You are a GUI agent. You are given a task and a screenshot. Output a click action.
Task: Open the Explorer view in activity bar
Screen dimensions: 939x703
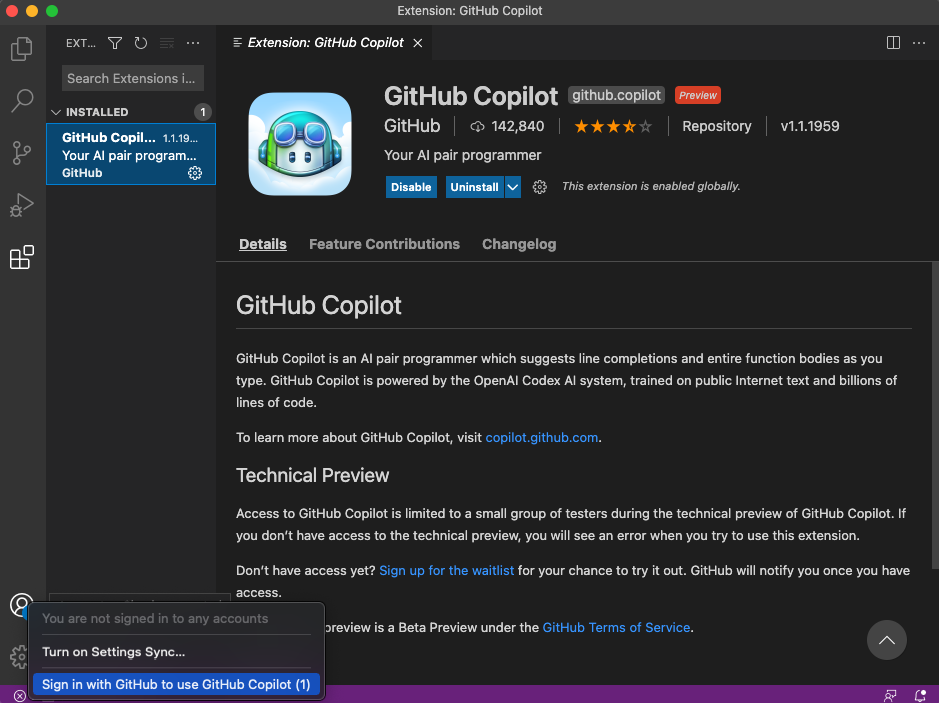22,49
